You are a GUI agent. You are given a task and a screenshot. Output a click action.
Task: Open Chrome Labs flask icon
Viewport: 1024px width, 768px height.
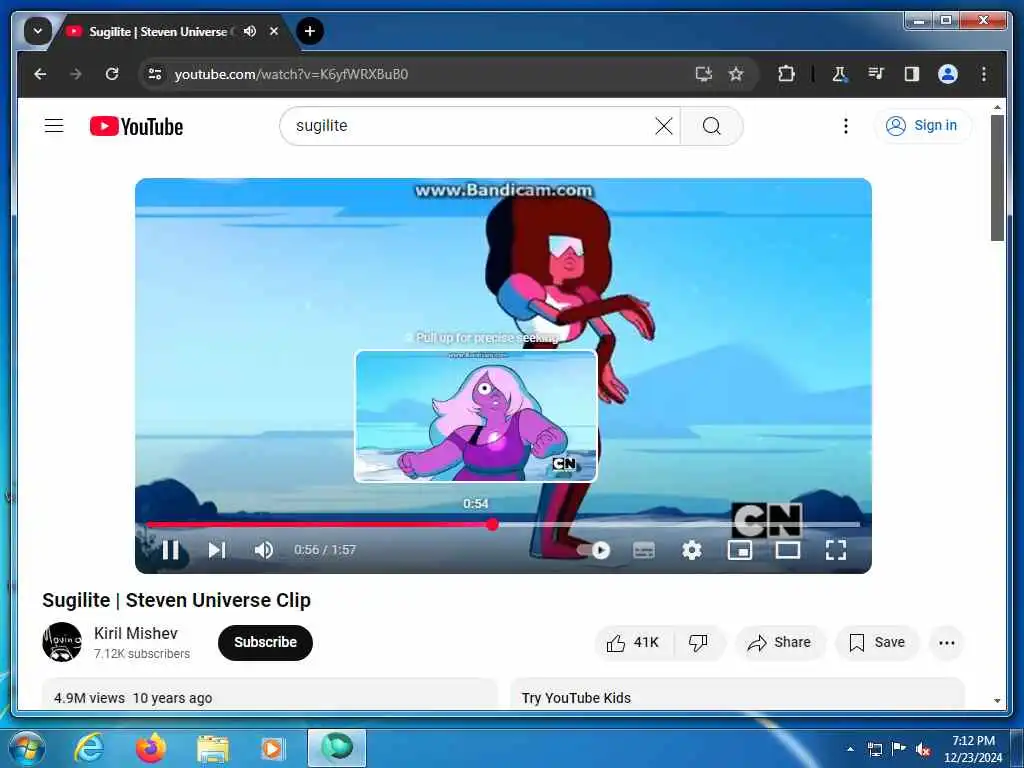click(839, 74)
